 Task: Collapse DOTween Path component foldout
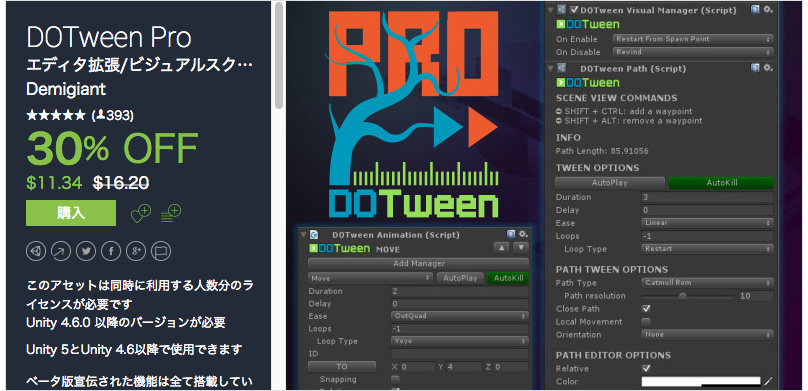(550, 69)
